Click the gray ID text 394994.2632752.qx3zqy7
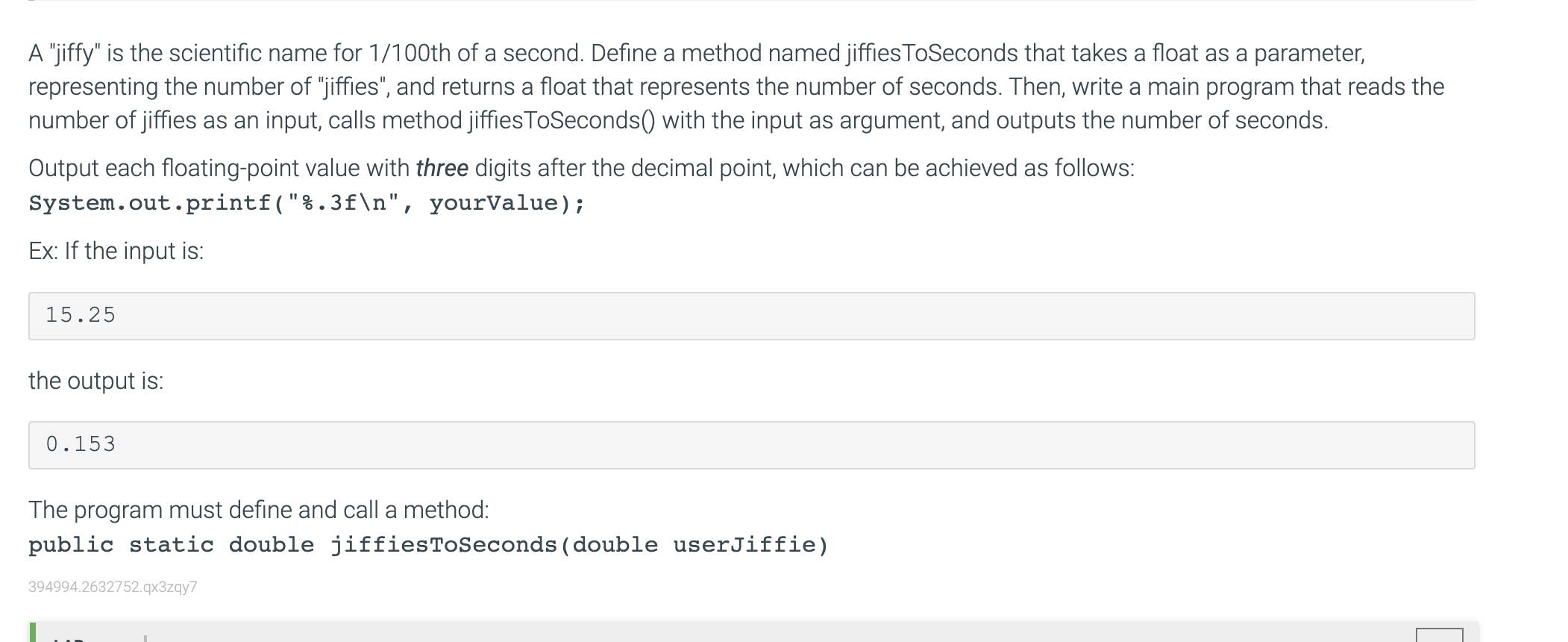The image size is (1568, 642). (x=113, y=587)
